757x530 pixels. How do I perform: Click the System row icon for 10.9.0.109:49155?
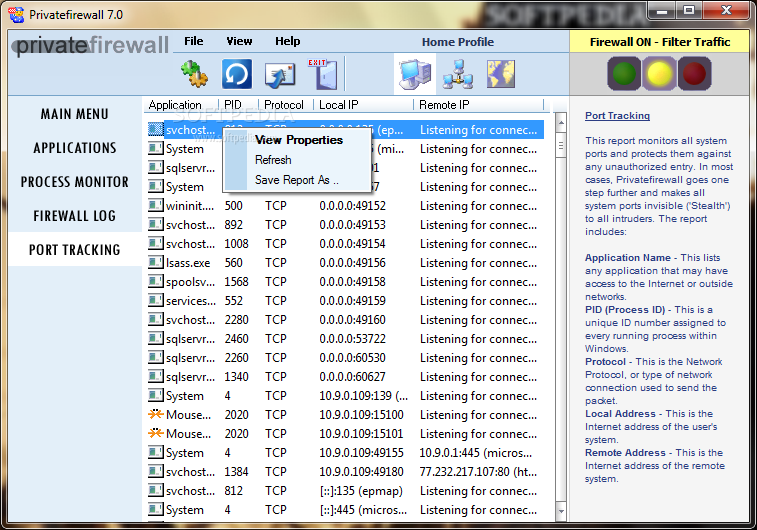(x=155, y=452)
